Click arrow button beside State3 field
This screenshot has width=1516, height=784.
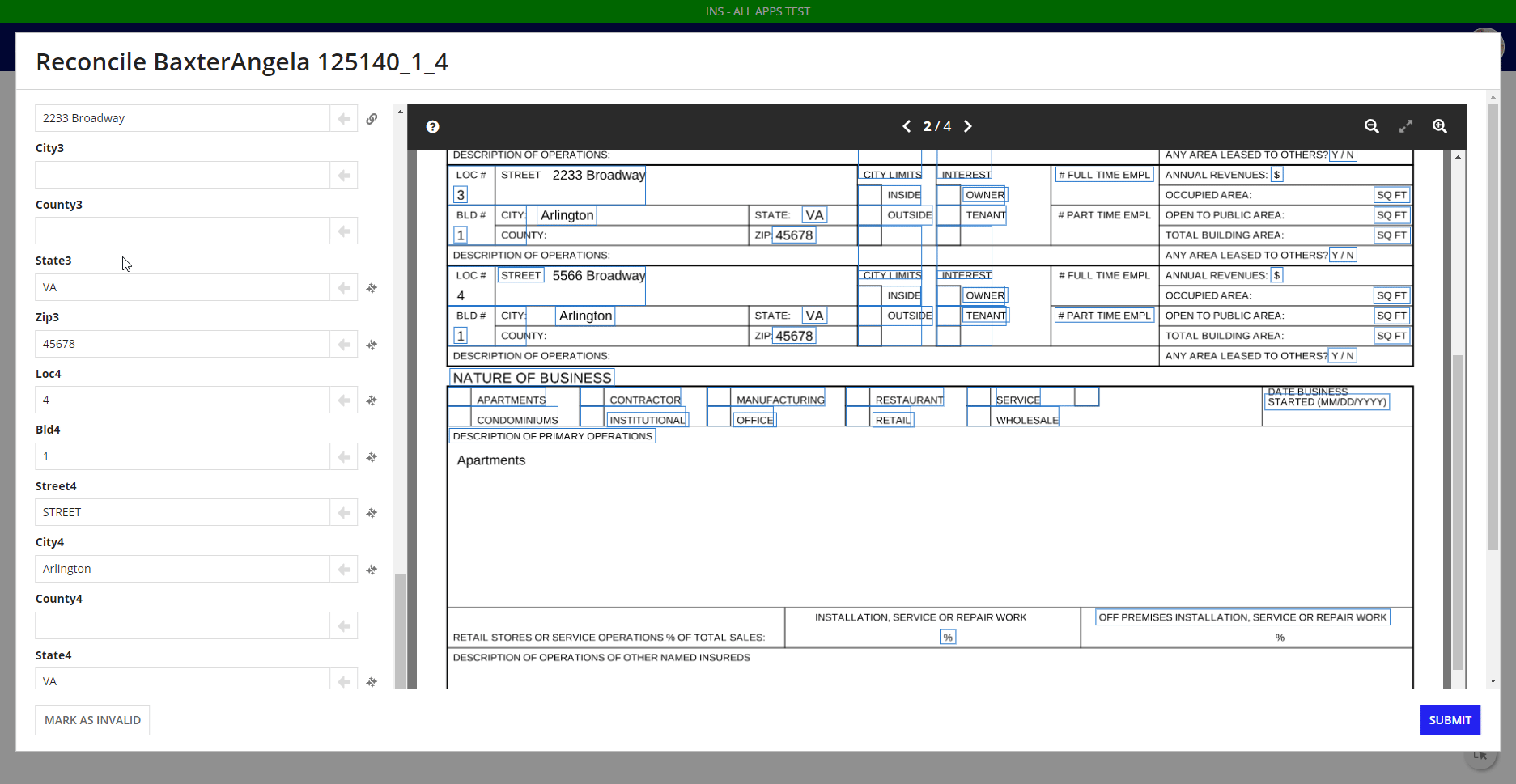click(344, 287)
